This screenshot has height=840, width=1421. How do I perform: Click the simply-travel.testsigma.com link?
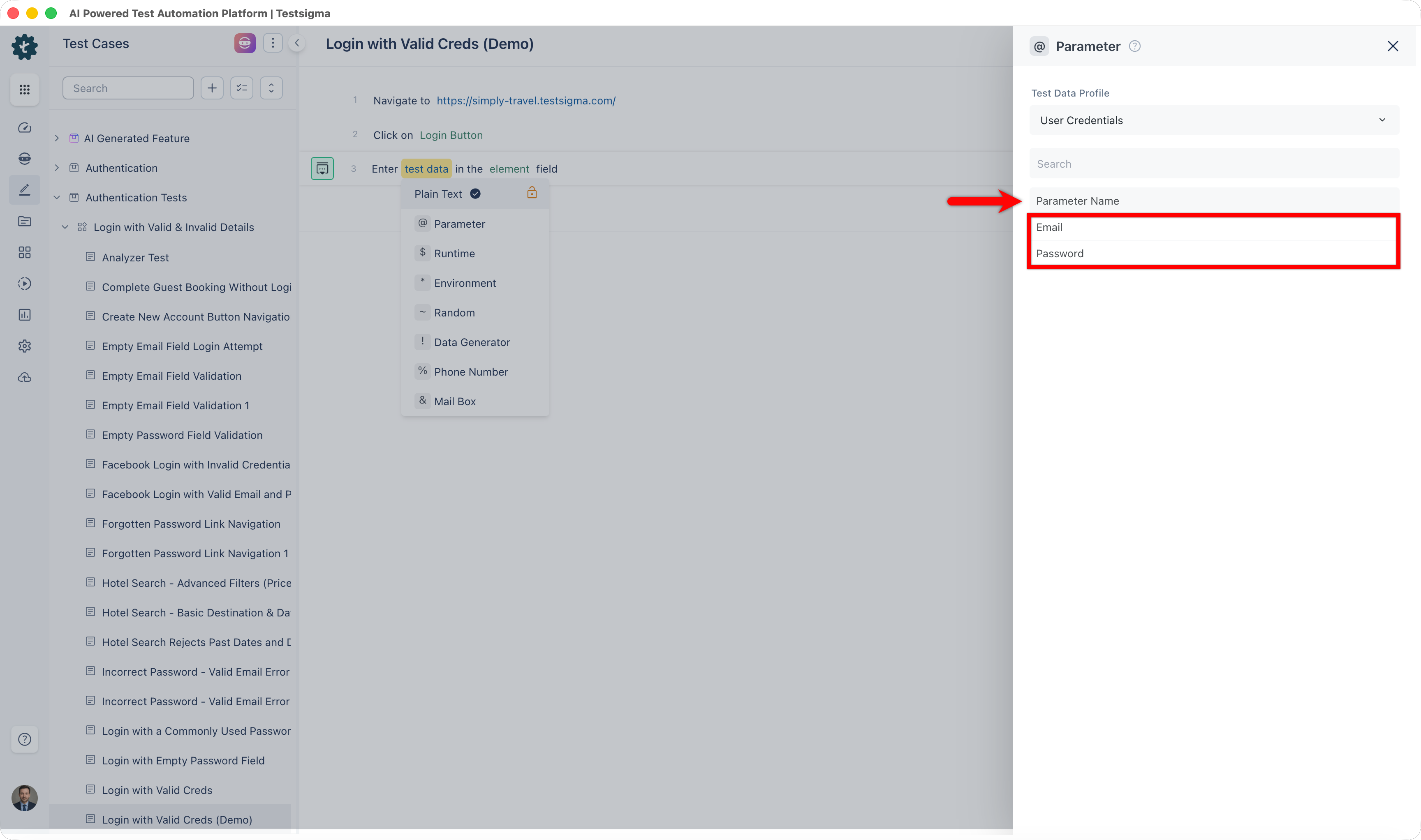pos(525,100)
